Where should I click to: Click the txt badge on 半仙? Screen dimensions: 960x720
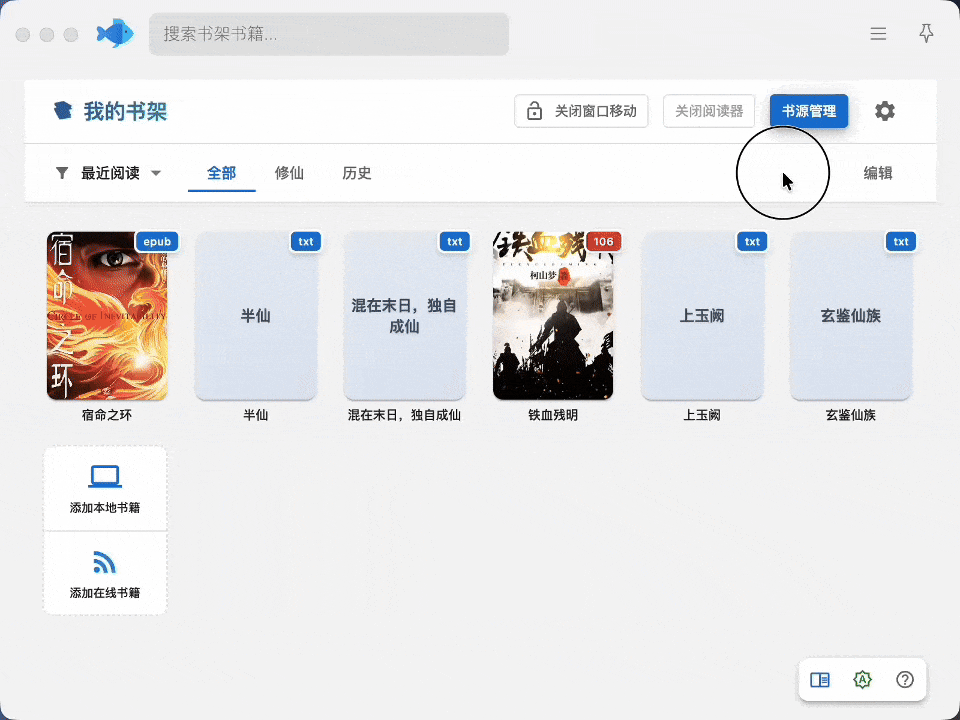(x=306, y=241)
